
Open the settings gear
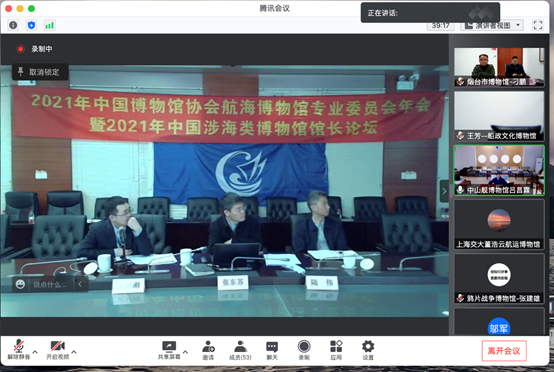click(x=368, y=350)
